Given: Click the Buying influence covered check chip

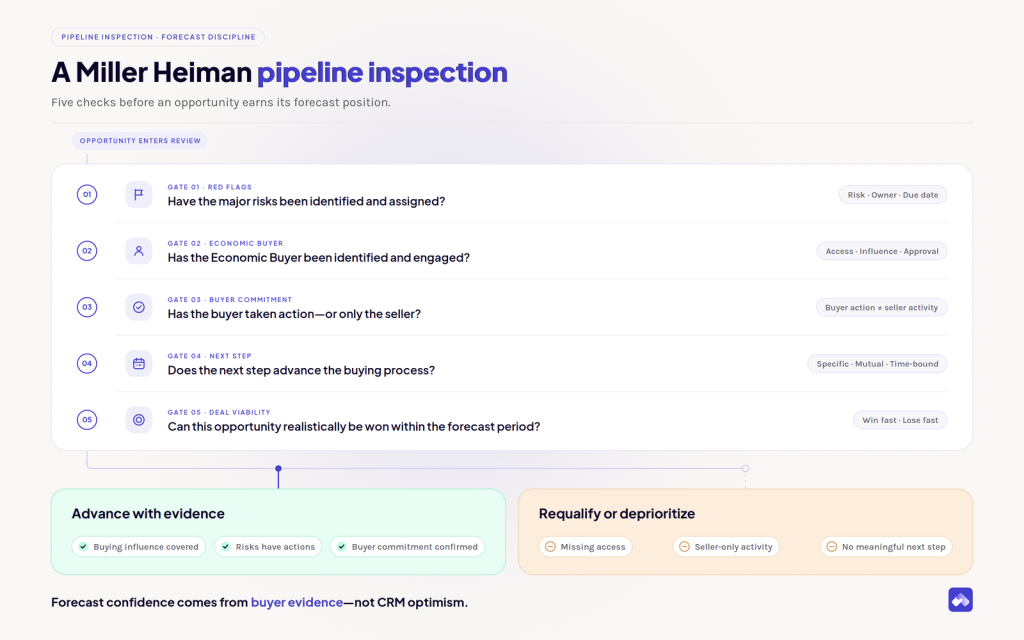Looking at the screenshot, I should (138, 547).
